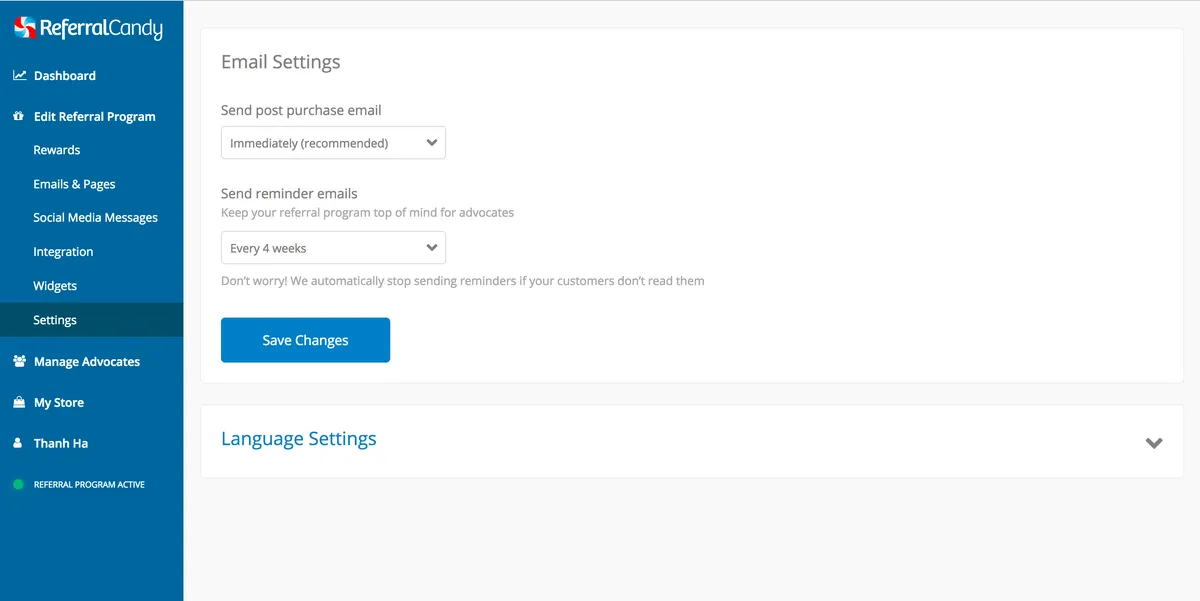The width and height of the screenshot is (1200, 601).
Task: Open the Send reminder emails dropdown
Action: (x=333, y=248)
